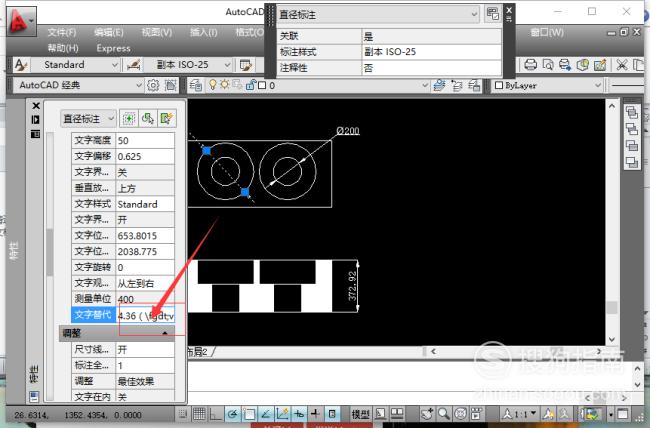650x428 pixels.
Task: Toggle Object Snap in status bar
Action: coord(249,414)
